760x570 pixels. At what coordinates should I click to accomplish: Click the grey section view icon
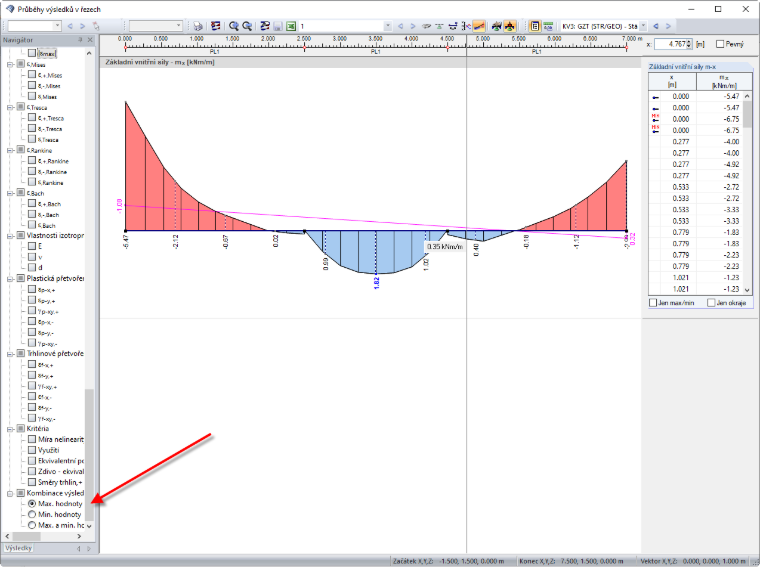[427, 26]
